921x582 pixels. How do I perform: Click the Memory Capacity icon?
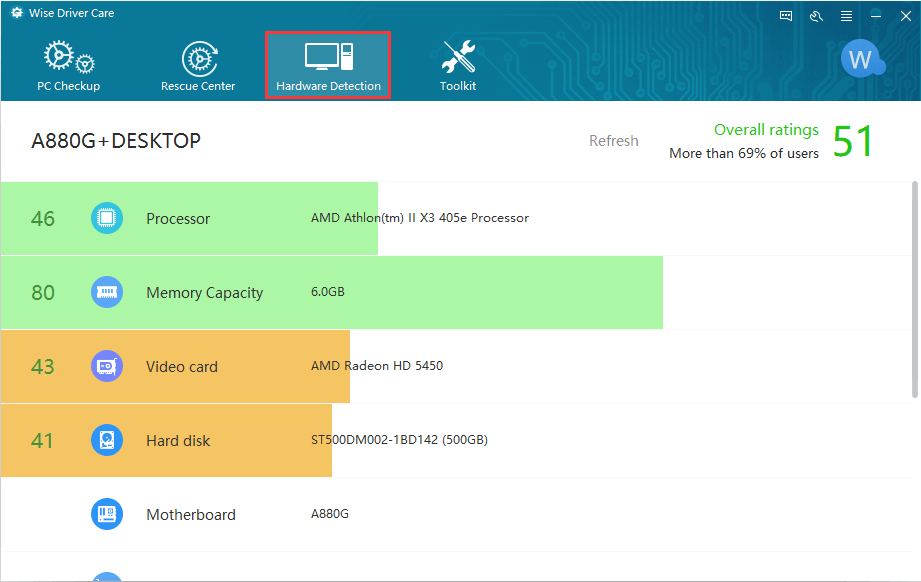click(107, 292)
